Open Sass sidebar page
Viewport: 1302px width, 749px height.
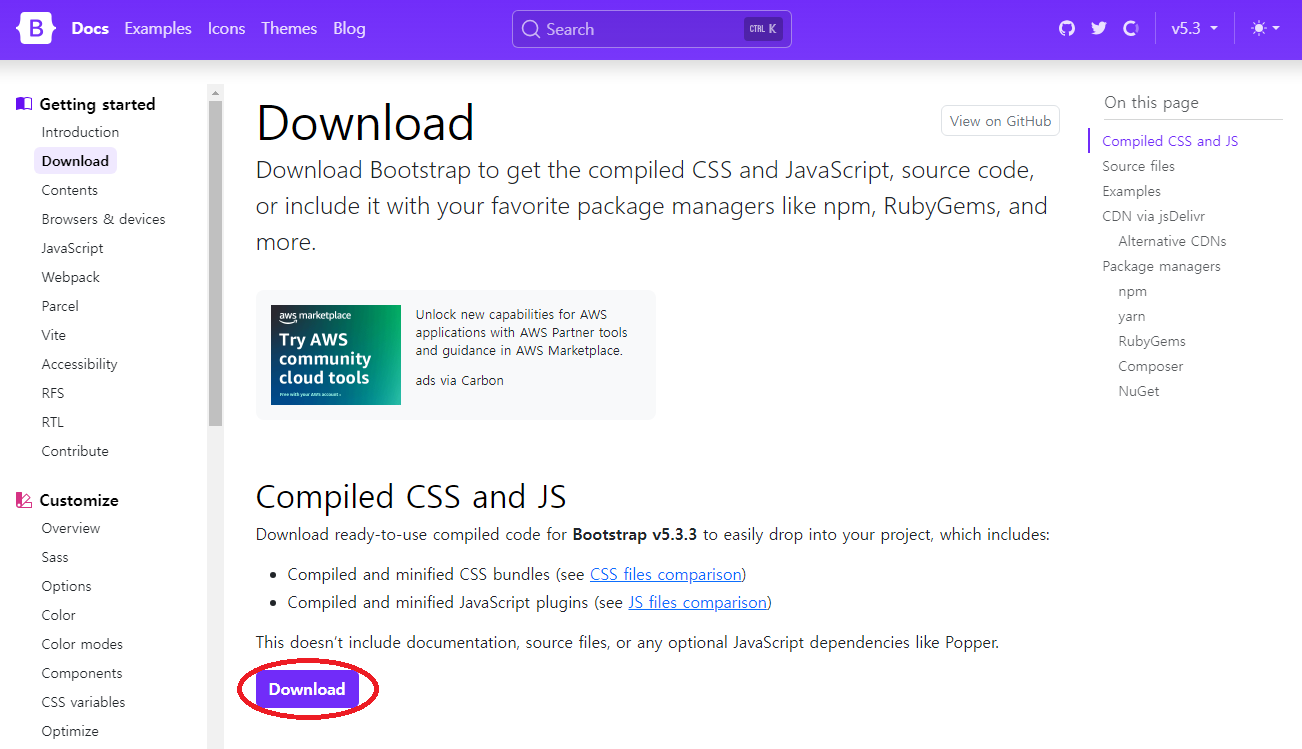55,557
